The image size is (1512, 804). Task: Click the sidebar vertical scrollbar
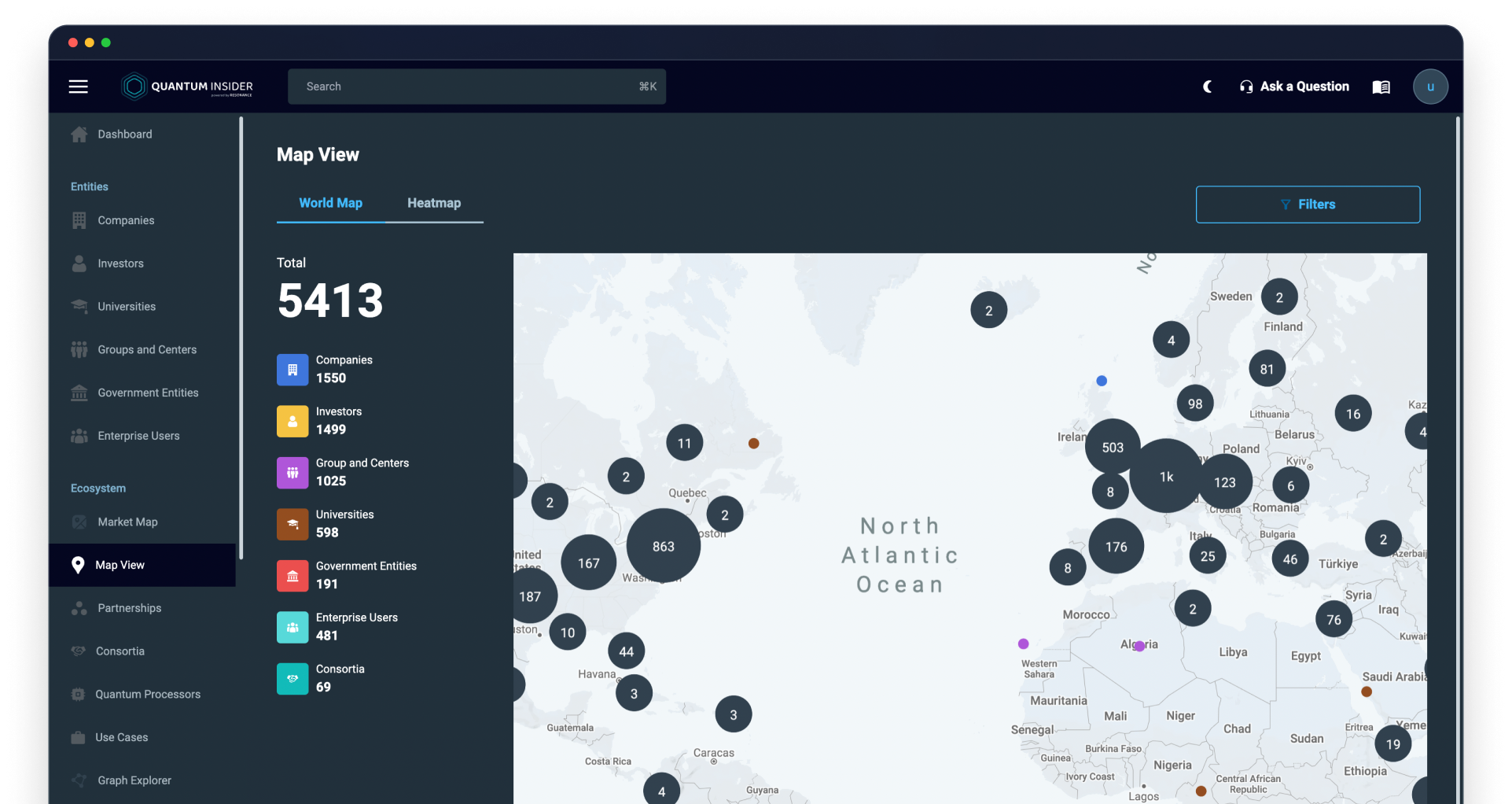(241, 338)
